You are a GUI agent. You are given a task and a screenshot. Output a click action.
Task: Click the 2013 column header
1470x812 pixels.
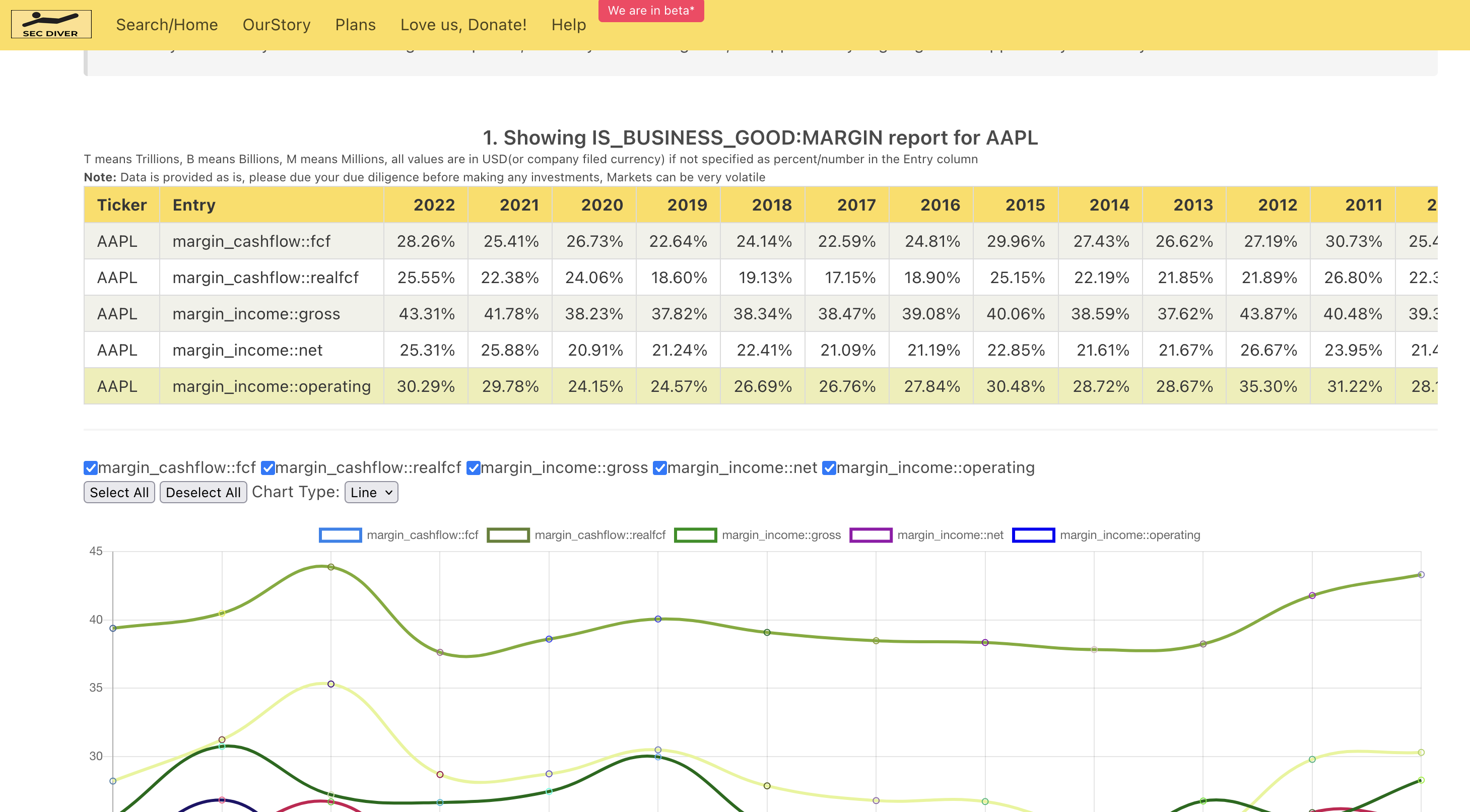(1184, 205)
